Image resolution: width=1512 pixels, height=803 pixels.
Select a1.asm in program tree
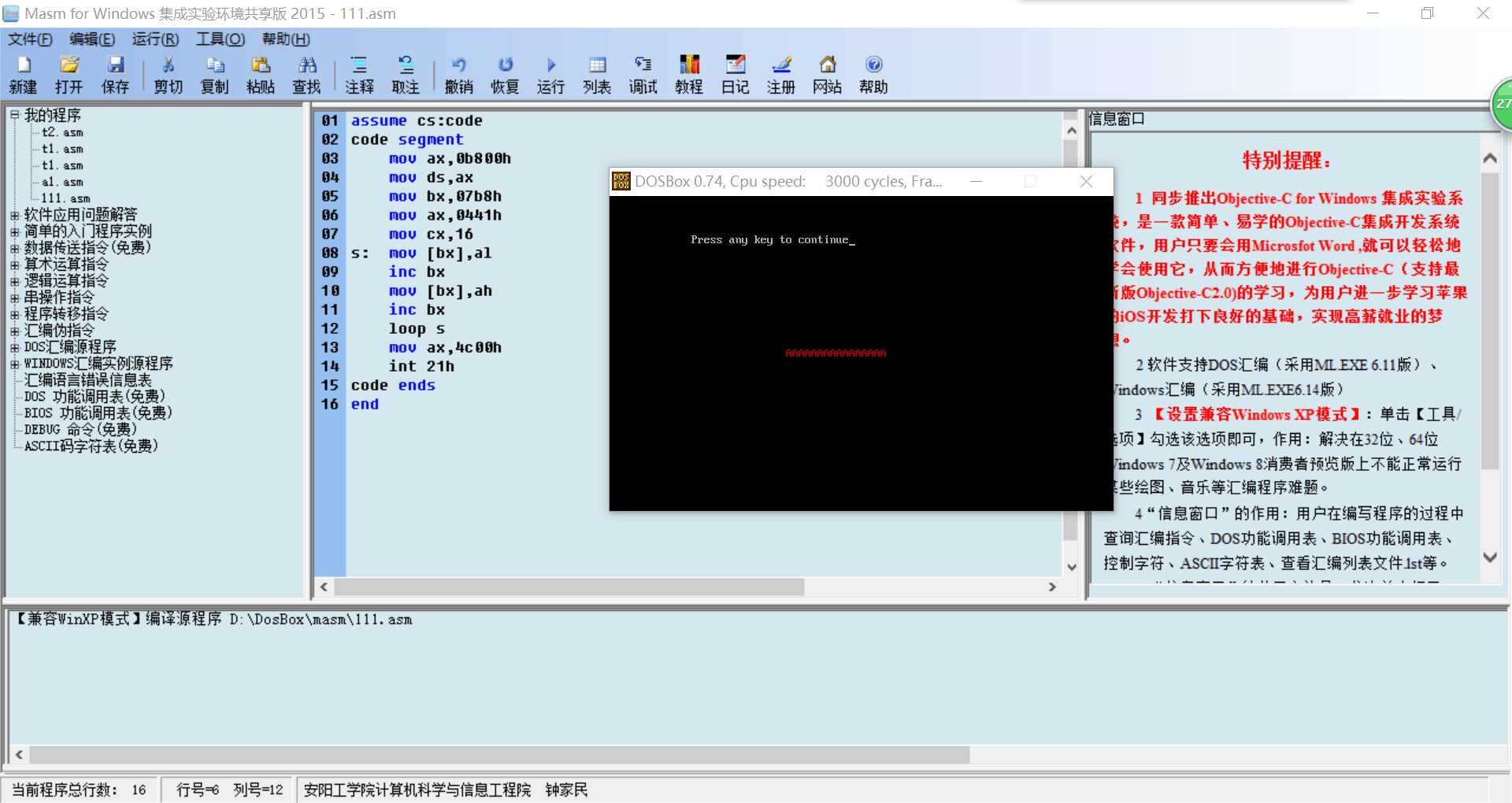[62, 182]
